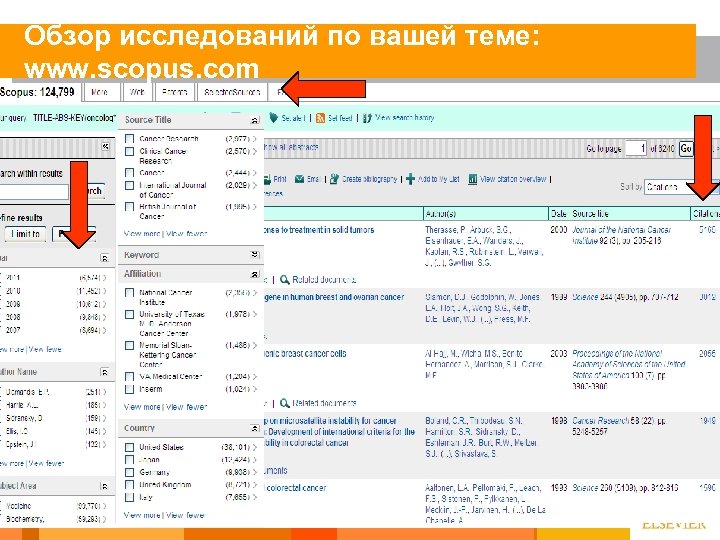Expand the Keyword section
The height and width of the screenshot is (540, 720).
tap(255, 255)
